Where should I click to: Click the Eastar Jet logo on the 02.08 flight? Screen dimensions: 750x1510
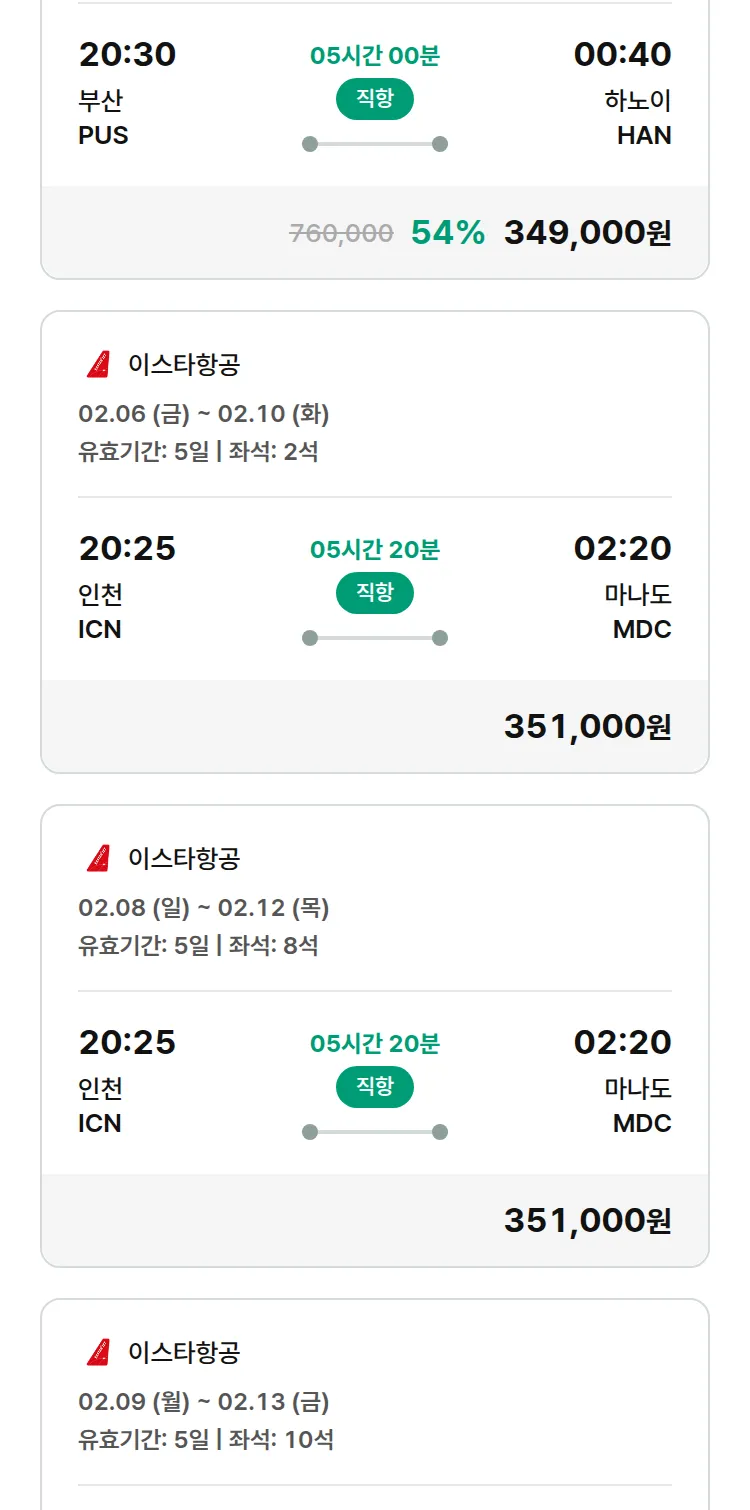tap(98, 859)
